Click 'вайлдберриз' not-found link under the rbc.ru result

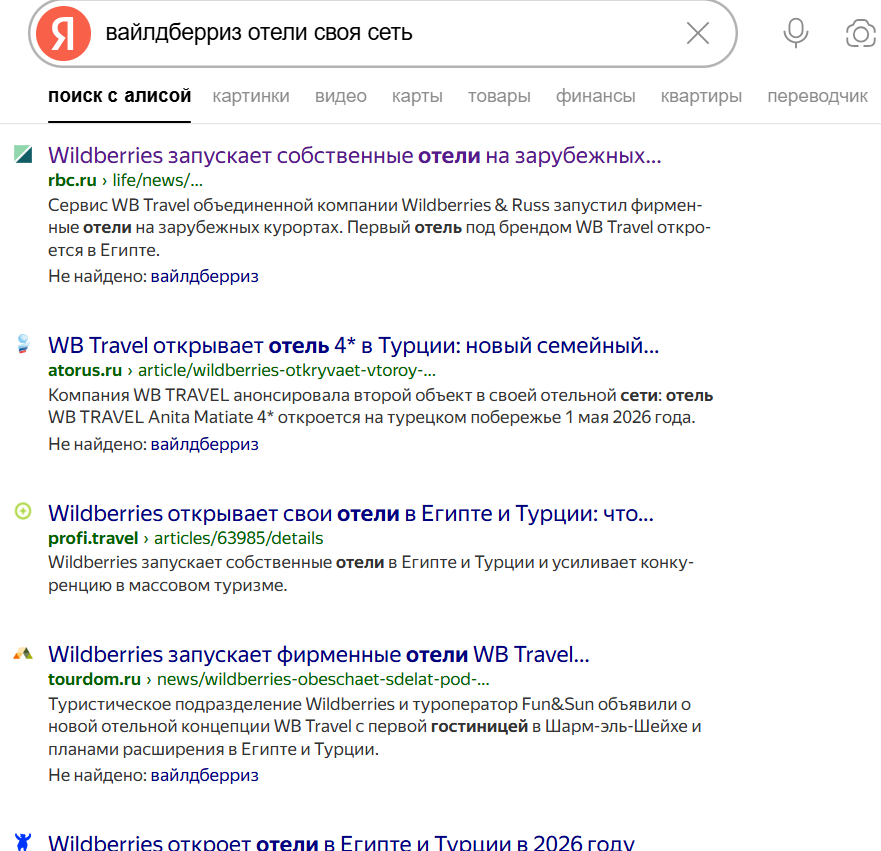click(x=205, y=276)
